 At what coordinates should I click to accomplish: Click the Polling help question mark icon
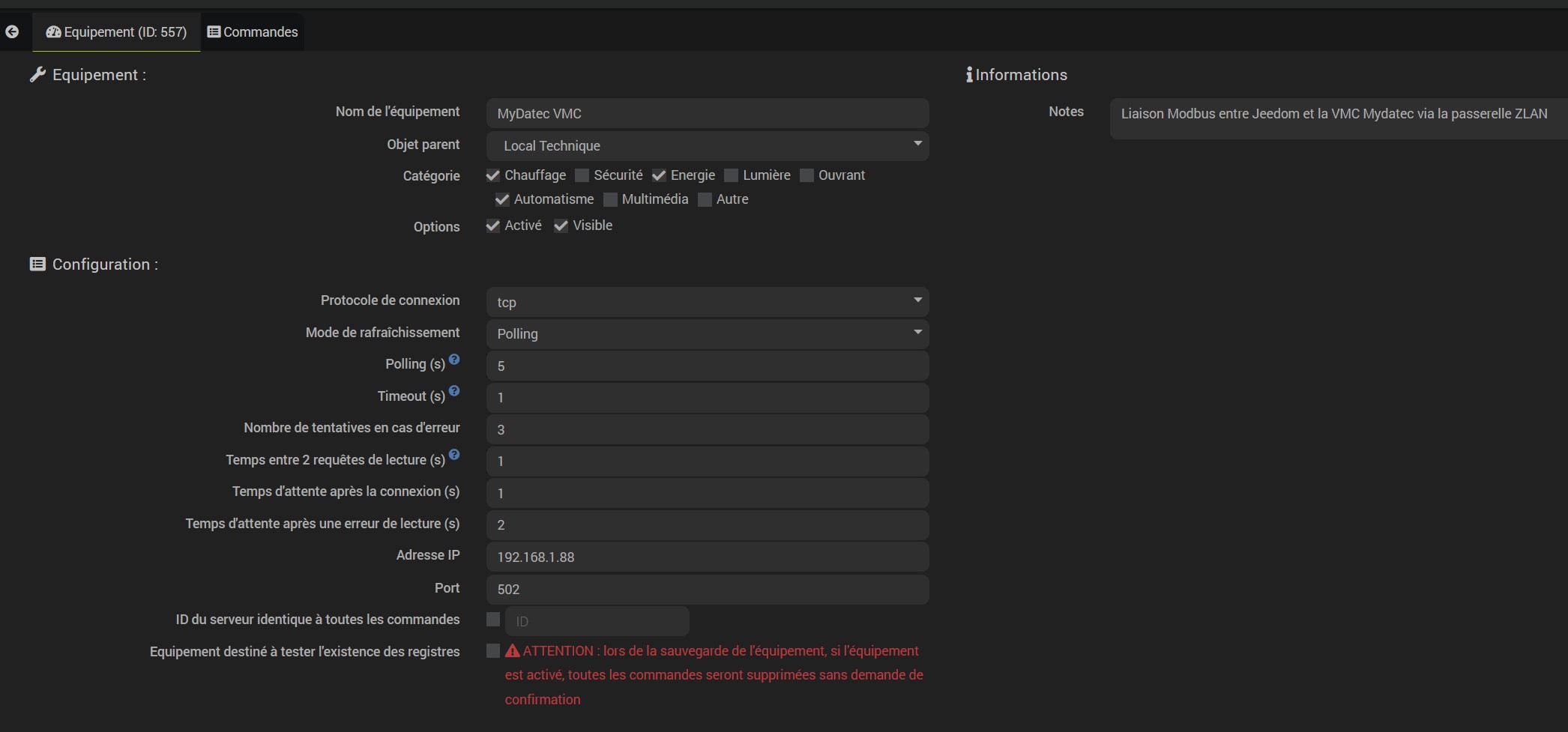454,360
